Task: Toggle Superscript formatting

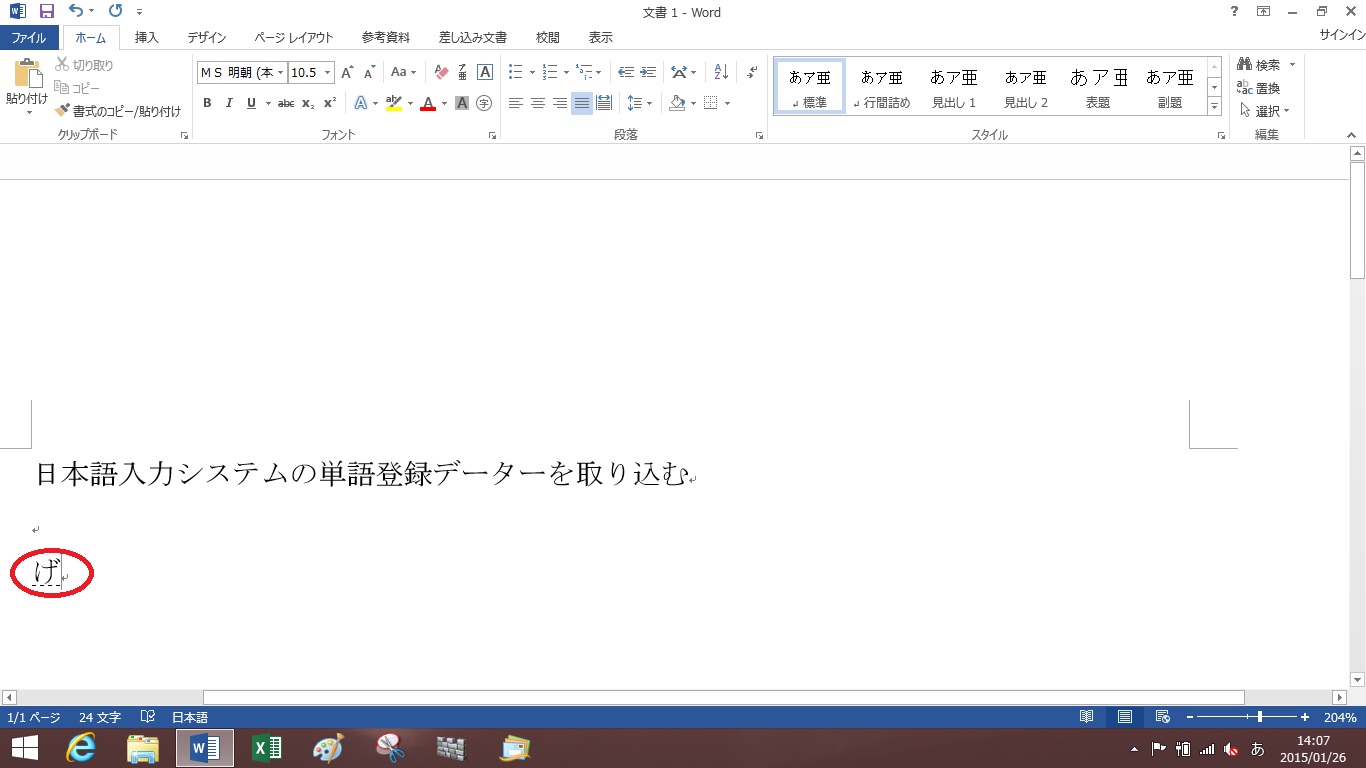Action: (330, 103)
